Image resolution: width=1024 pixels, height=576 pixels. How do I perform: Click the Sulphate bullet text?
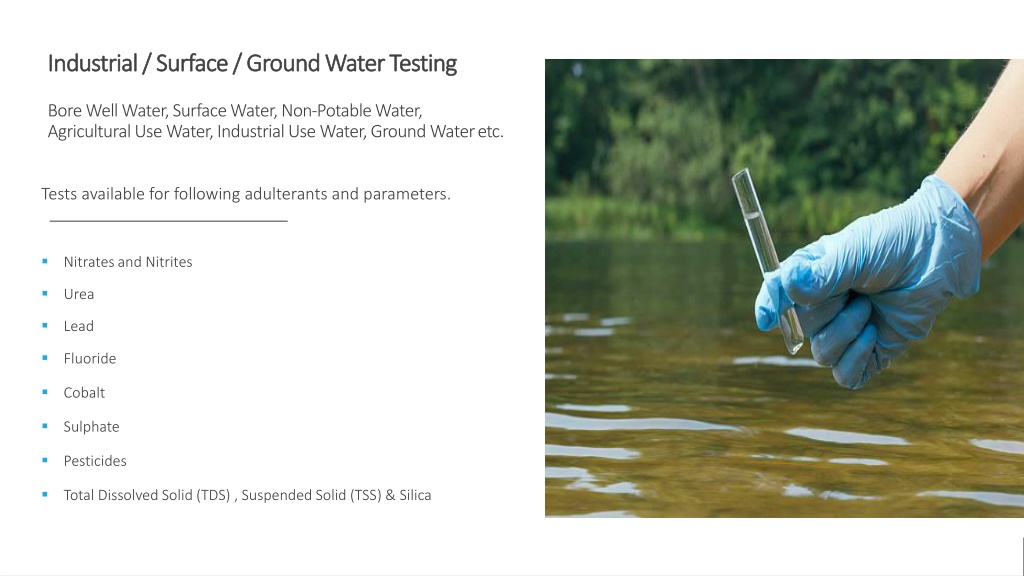pos(91,426)
